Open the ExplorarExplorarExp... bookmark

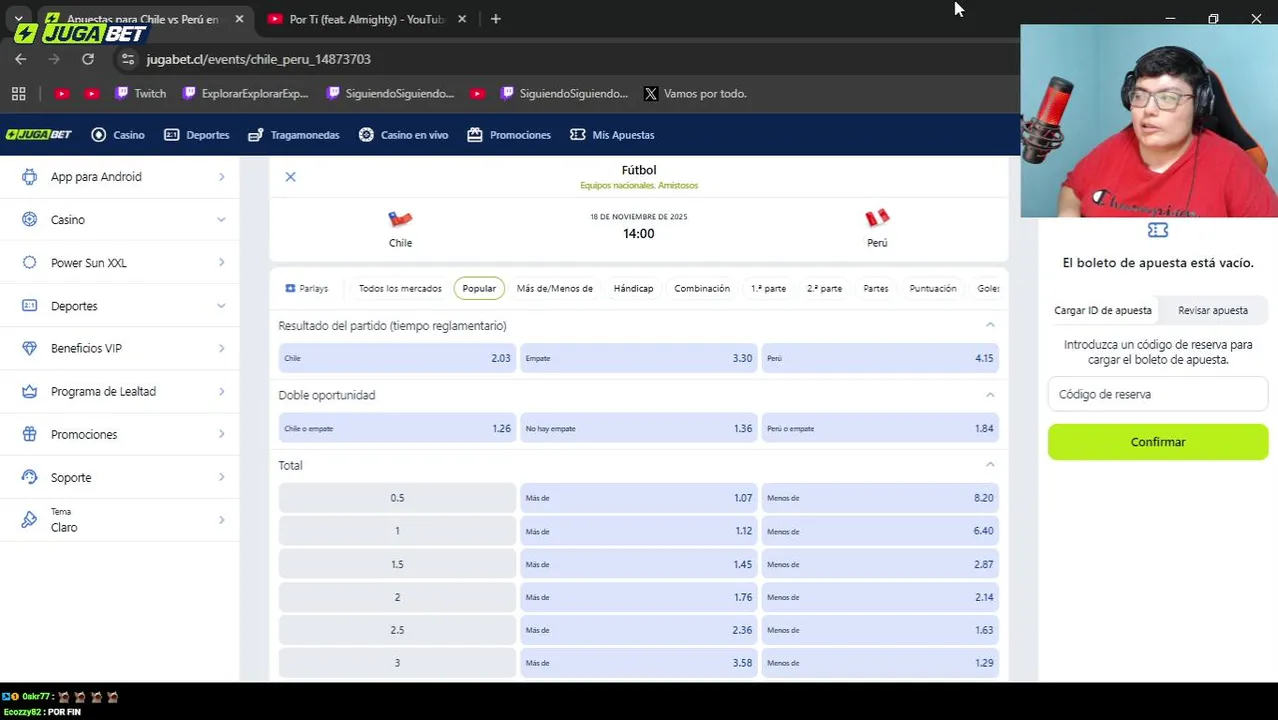tap(246, 93)
